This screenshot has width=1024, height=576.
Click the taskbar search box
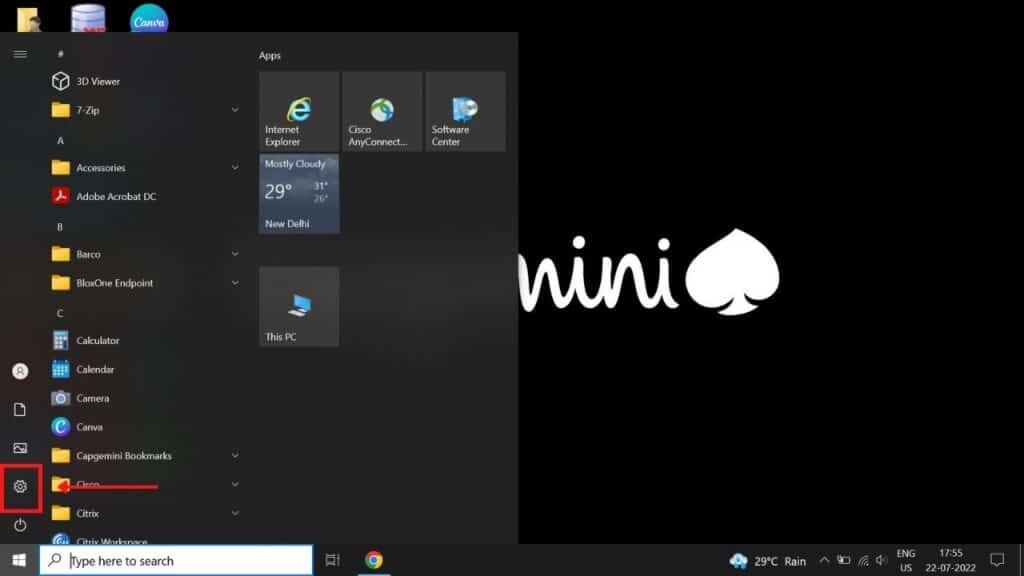click(x=176, y=560)
